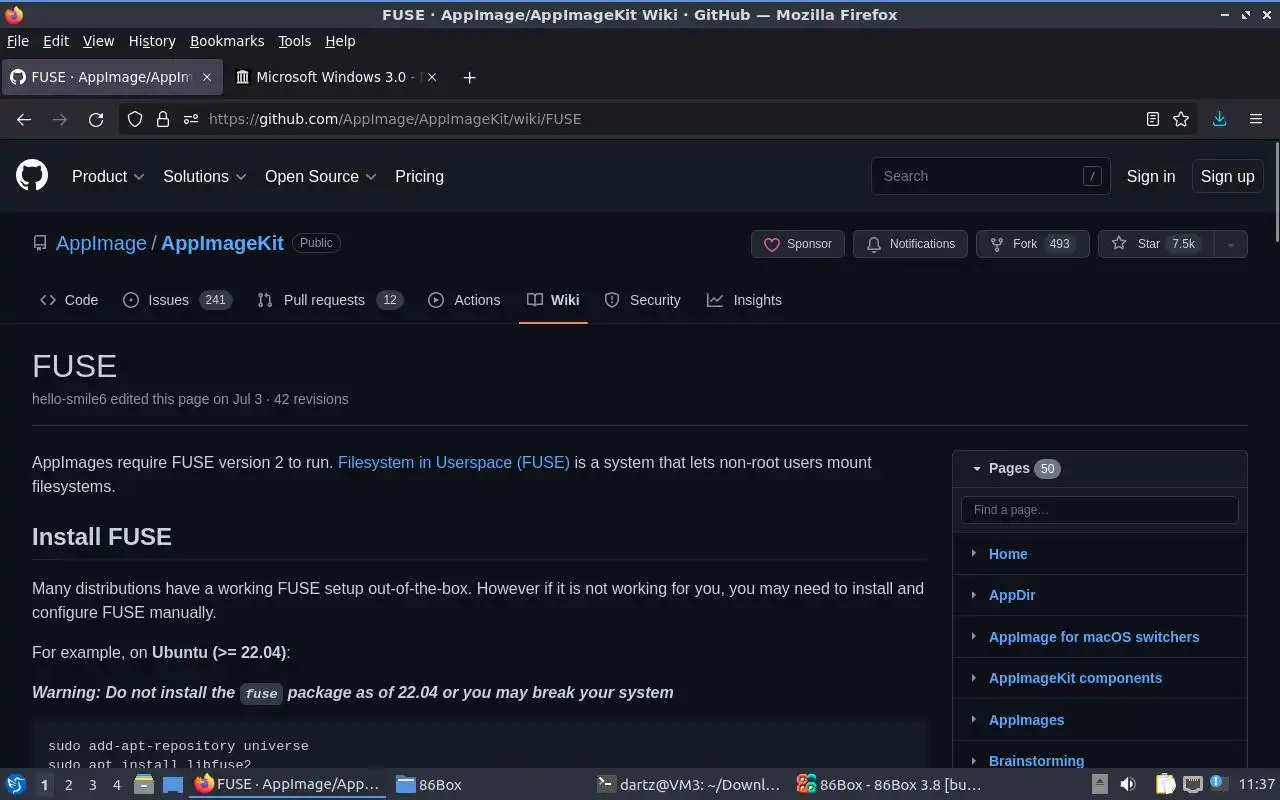Click the Sponsor heart button
This screenshot has height=800, width=1280.
pyautogui.click(x=798, y=244)
